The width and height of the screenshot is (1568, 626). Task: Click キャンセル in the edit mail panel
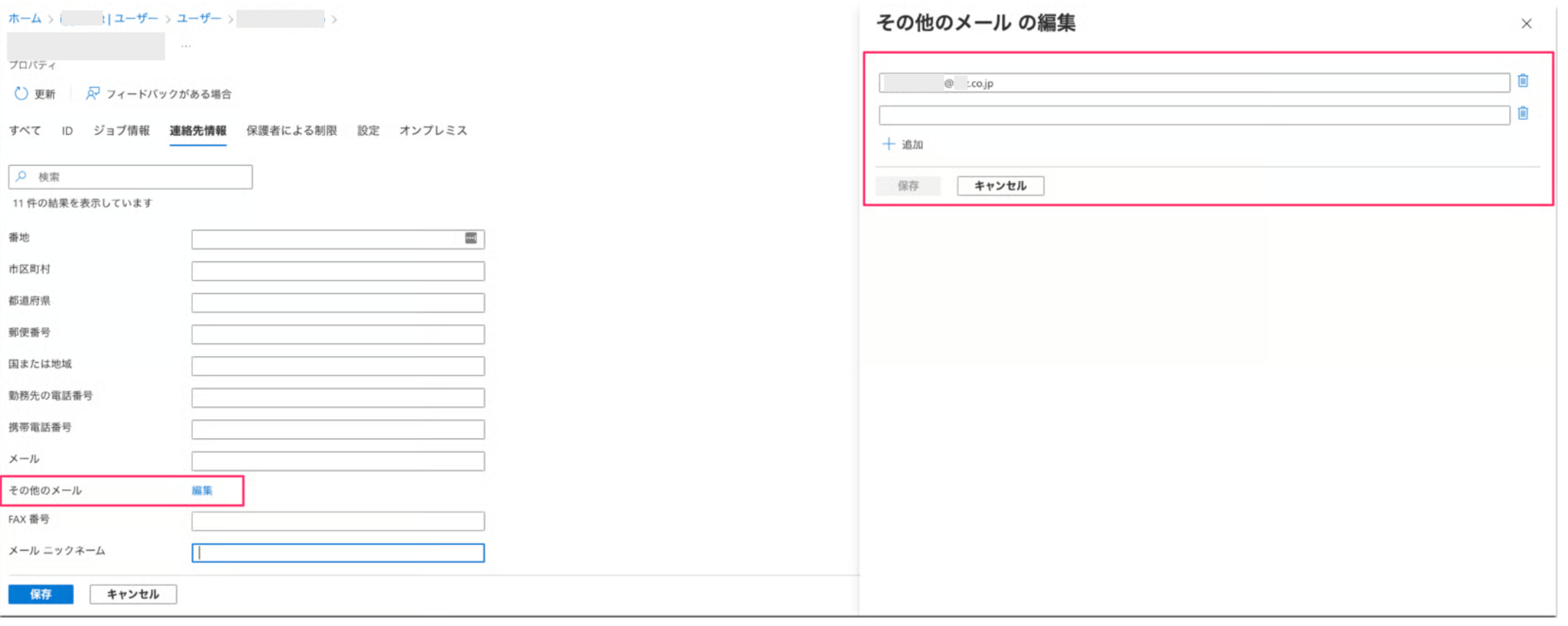point(1000,186)
